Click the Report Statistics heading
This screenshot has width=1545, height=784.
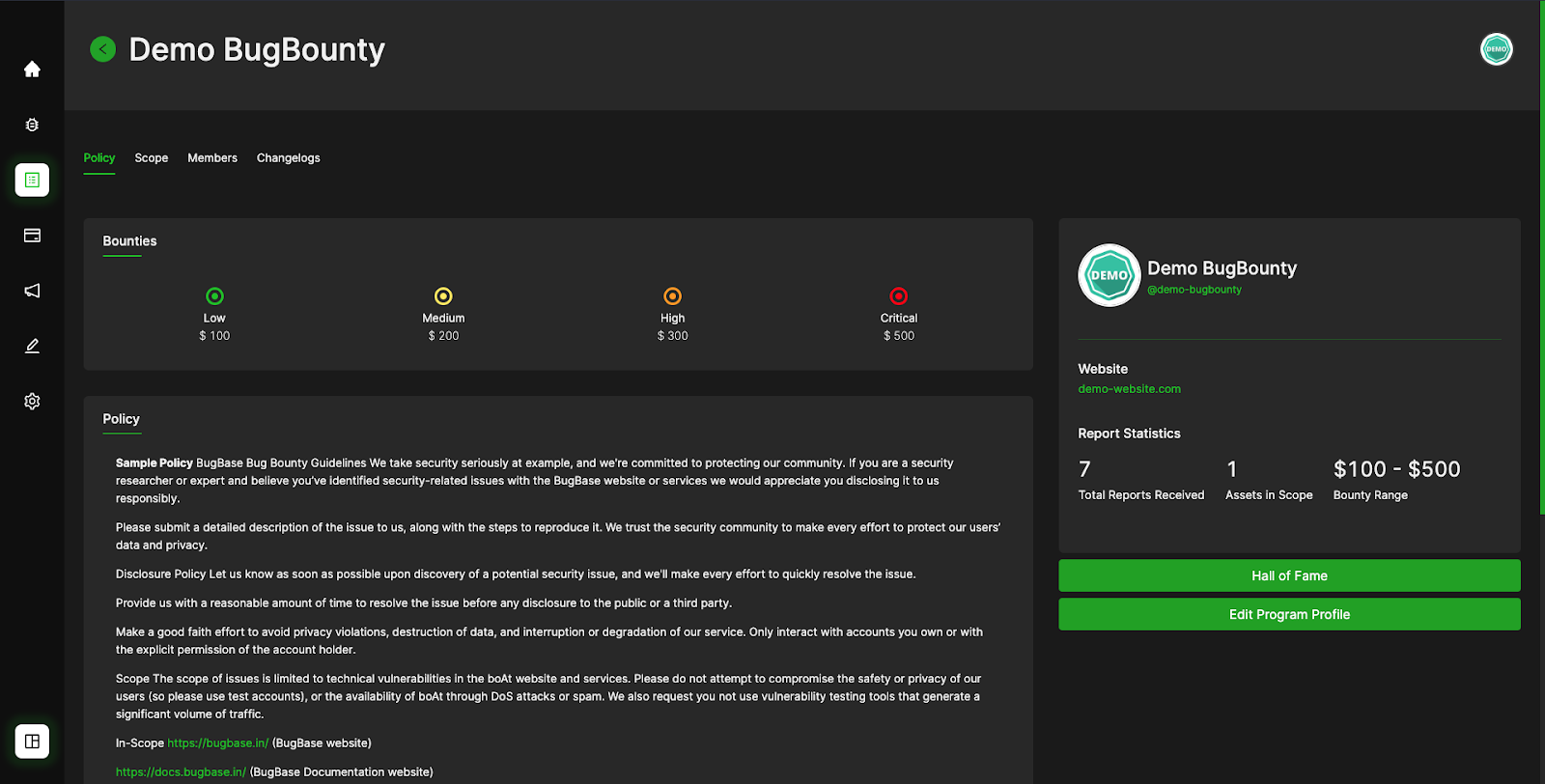pos(1129,434)
